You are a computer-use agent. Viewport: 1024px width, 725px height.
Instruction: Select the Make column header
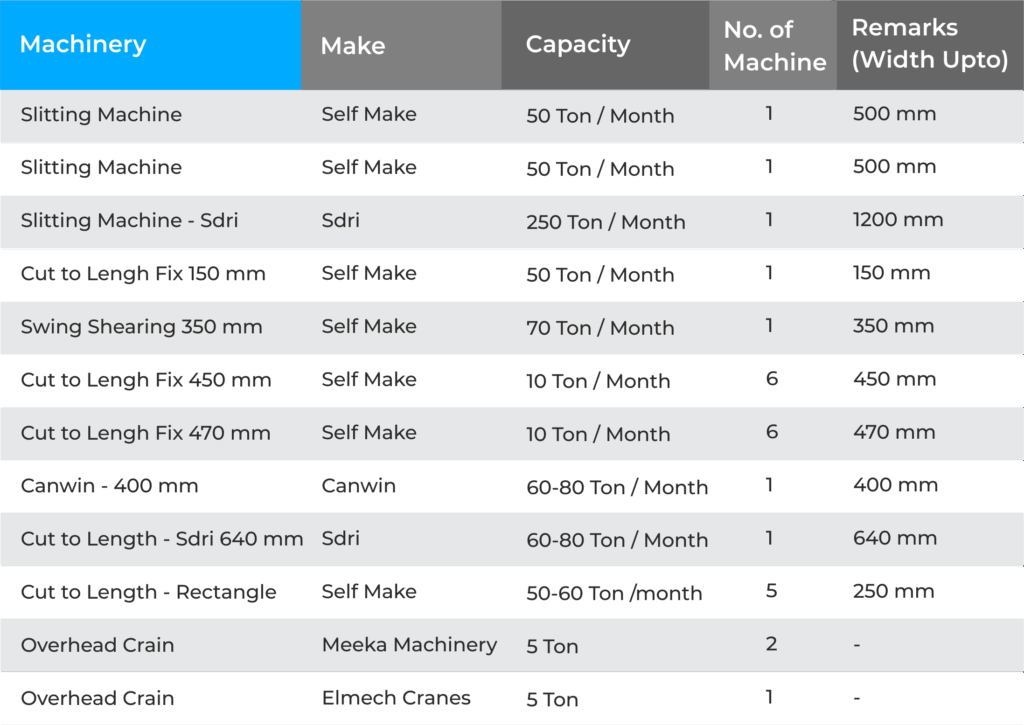pos(353,46)
